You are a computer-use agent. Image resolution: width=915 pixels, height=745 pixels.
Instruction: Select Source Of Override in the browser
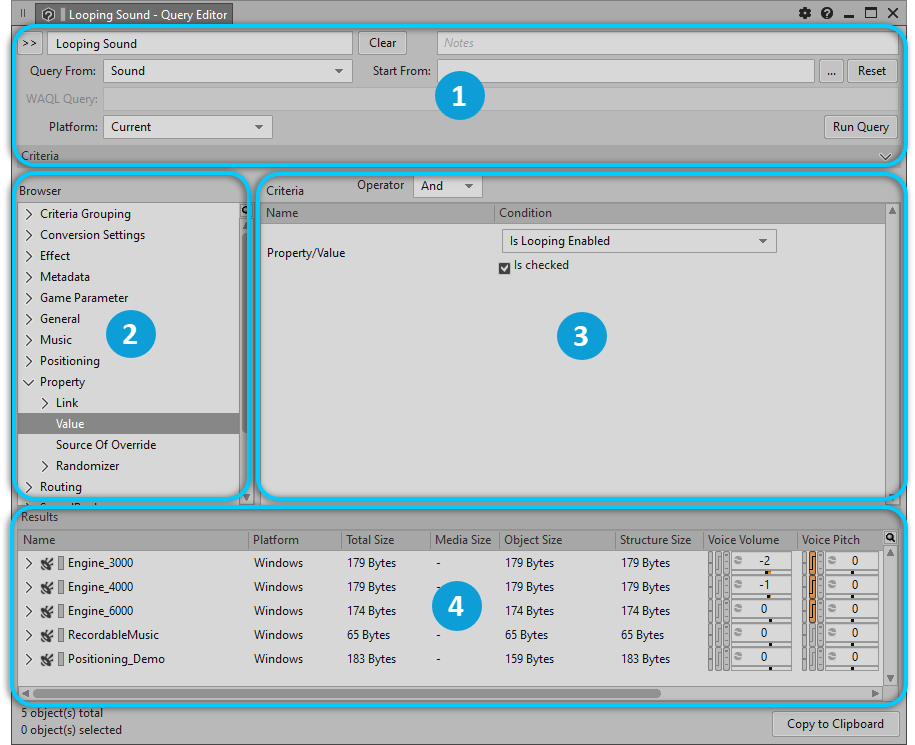(x=106, y=445)
